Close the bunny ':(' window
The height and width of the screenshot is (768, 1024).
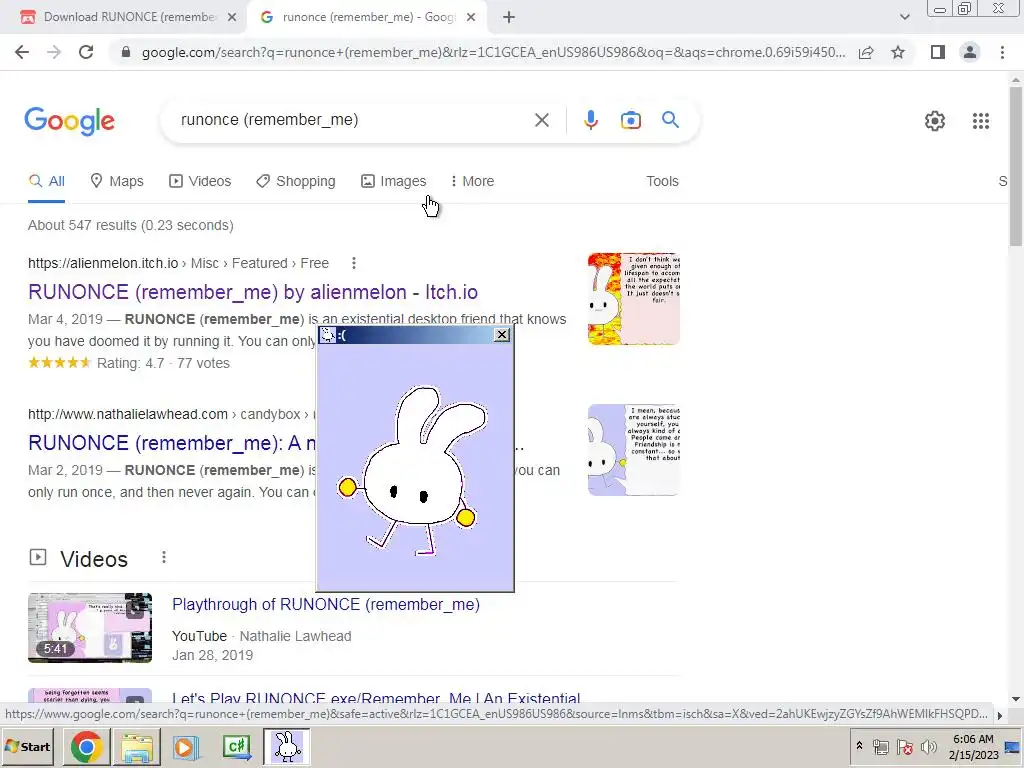tap(502, 334)
